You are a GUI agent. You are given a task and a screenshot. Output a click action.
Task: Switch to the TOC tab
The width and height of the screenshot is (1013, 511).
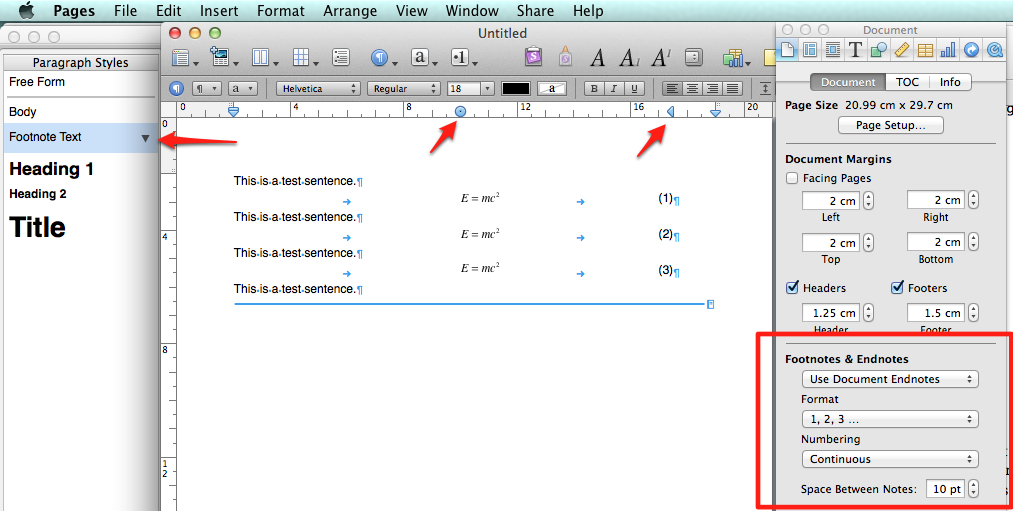click(x=907, y=82)
